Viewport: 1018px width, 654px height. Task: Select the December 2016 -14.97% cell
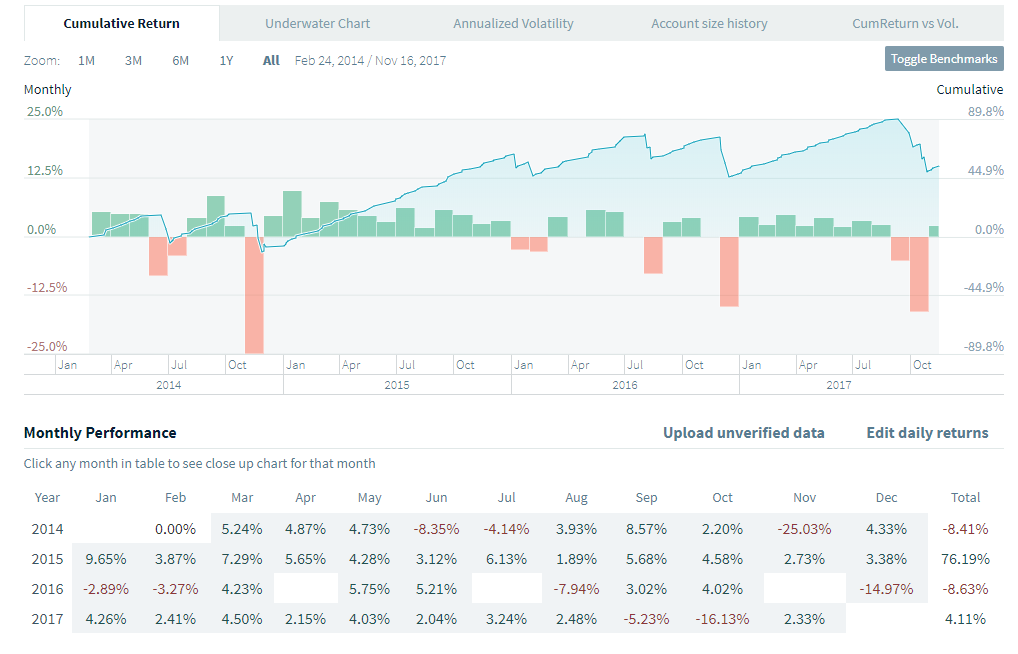[886, 588]
